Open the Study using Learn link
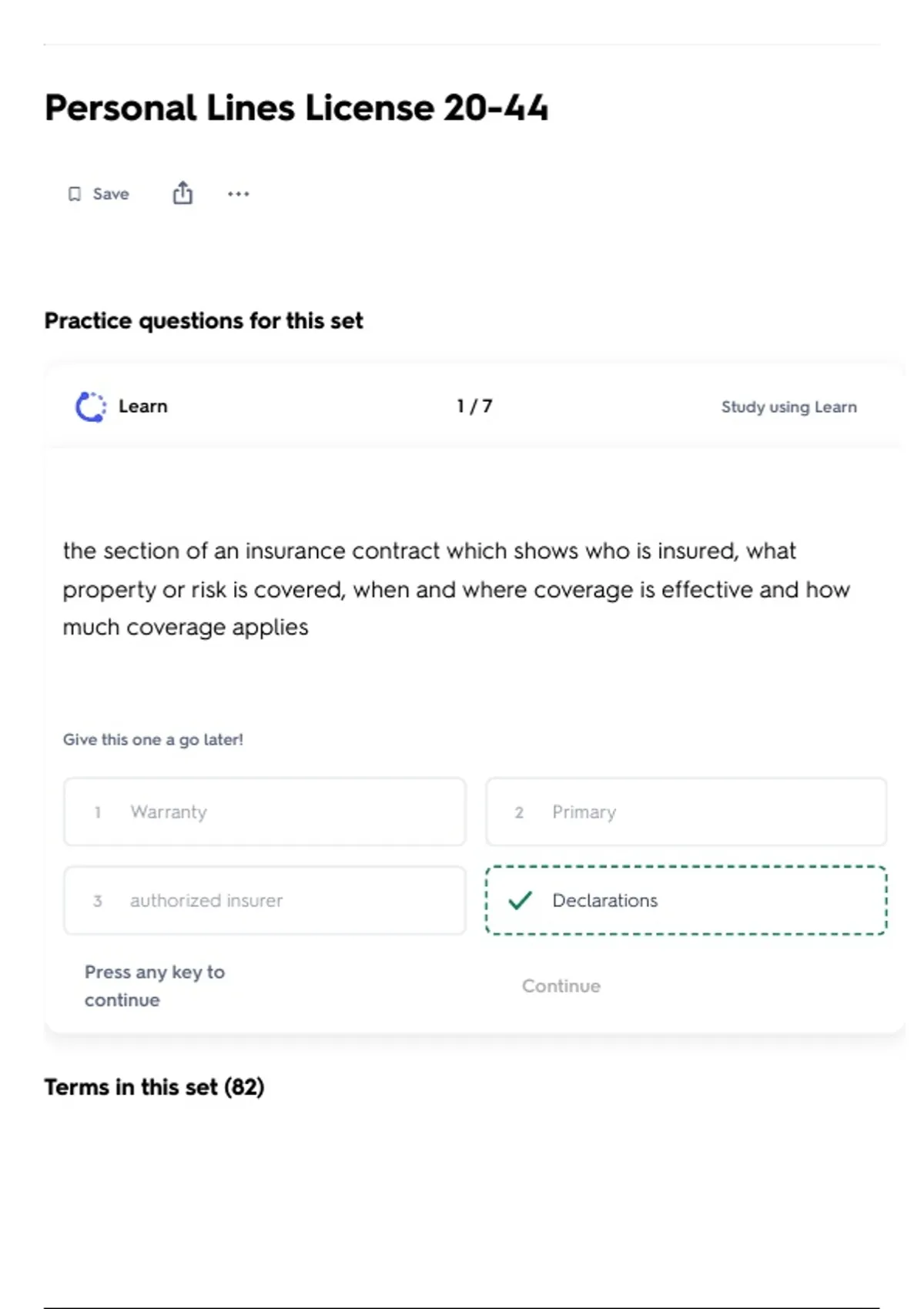This screenshot has height=1309, width=924. (788, 407)
